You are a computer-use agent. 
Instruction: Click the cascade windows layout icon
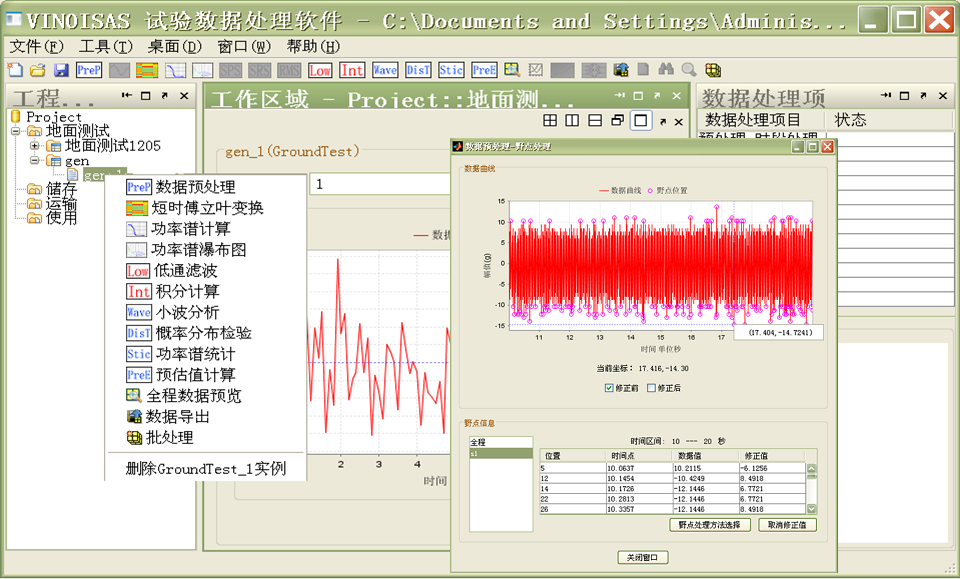pyautogui.click(x=617, y=121)
